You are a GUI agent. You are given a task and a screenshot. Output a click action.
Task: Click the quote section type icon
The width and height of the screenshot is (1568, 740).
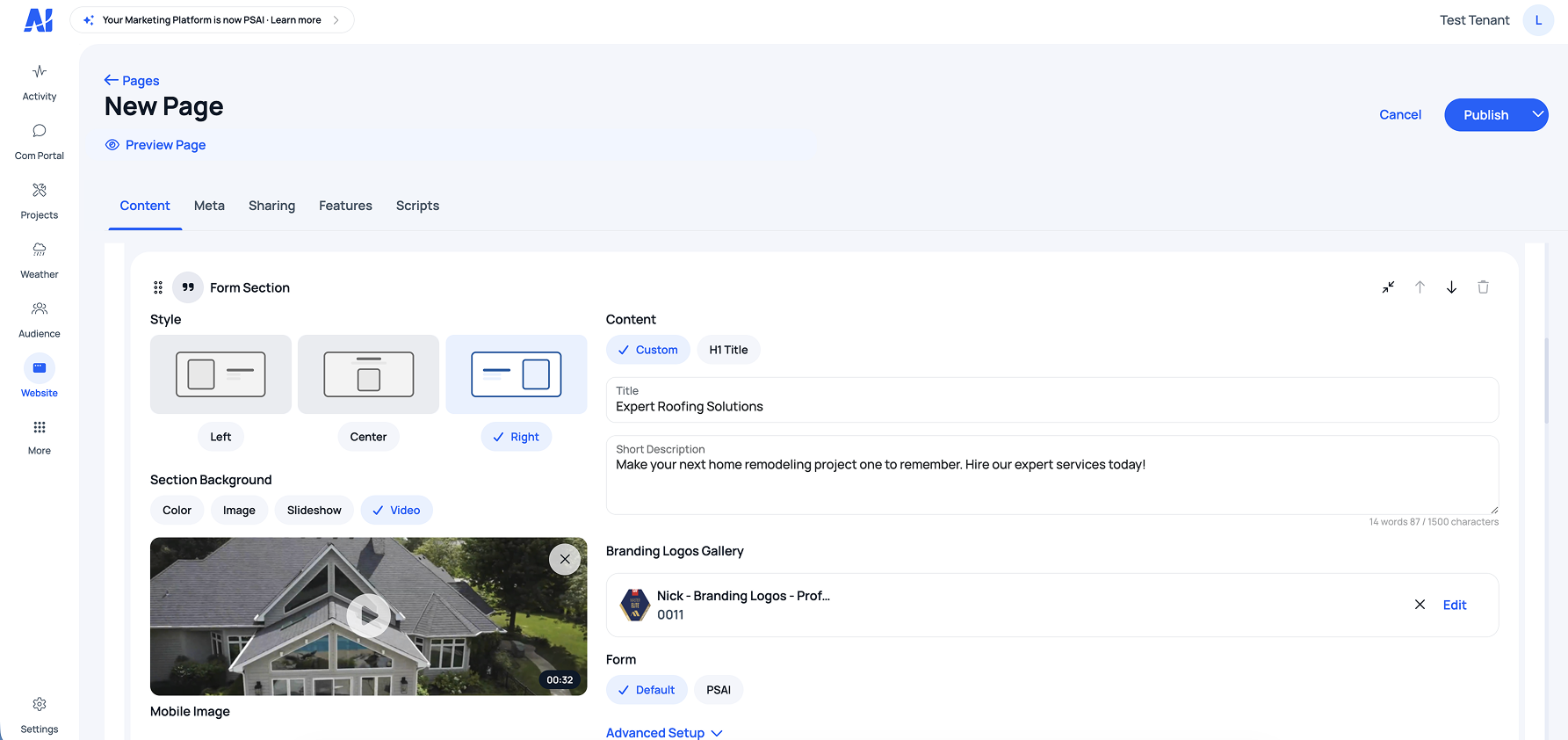[x=188, y=287]
